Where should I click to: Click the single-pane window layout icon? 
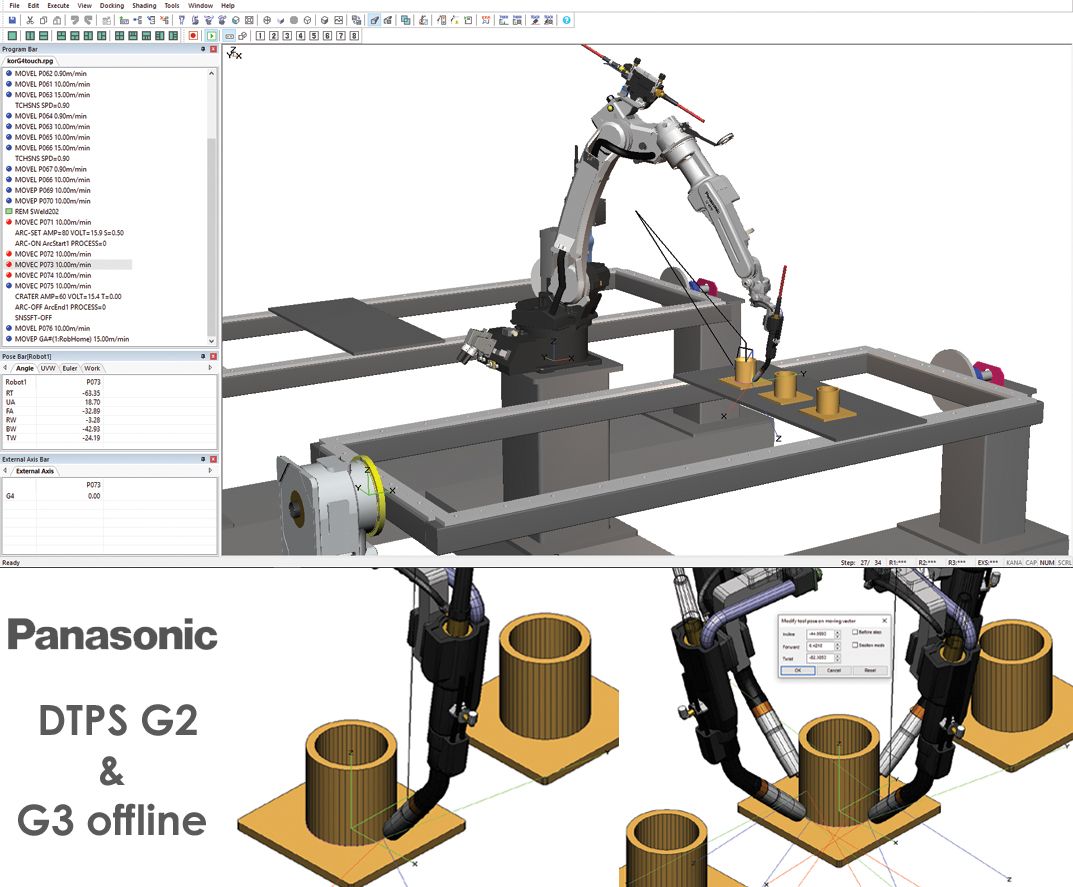pyautogui.click(x=12, y=36)
